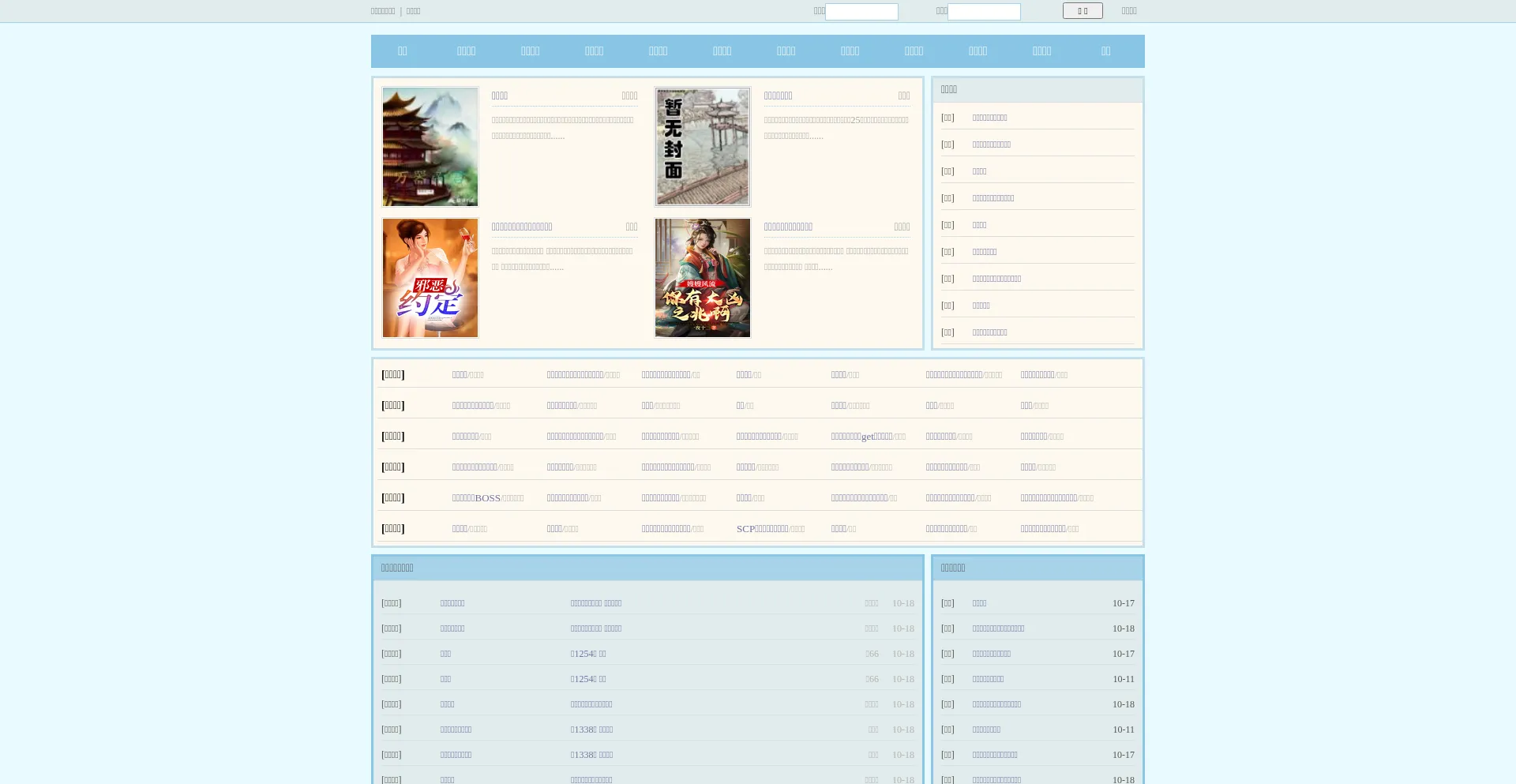Viewport: 1516px width, 784px height.
Task: Click title link beside 暂无封面 cover
Action: tap(778, 96)
